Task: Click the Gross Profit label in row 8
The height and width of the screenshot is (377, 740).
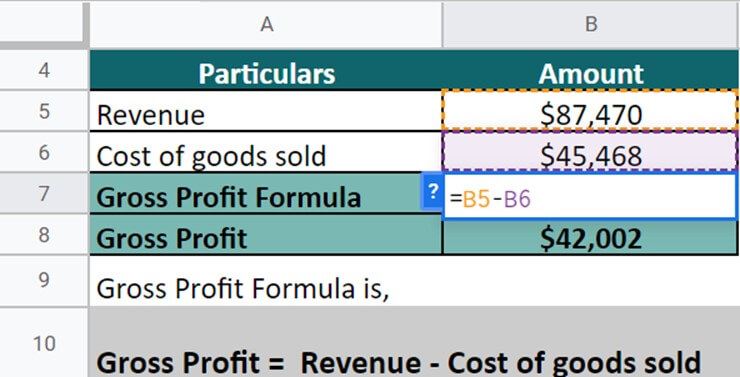Action: tap(266, 235)
